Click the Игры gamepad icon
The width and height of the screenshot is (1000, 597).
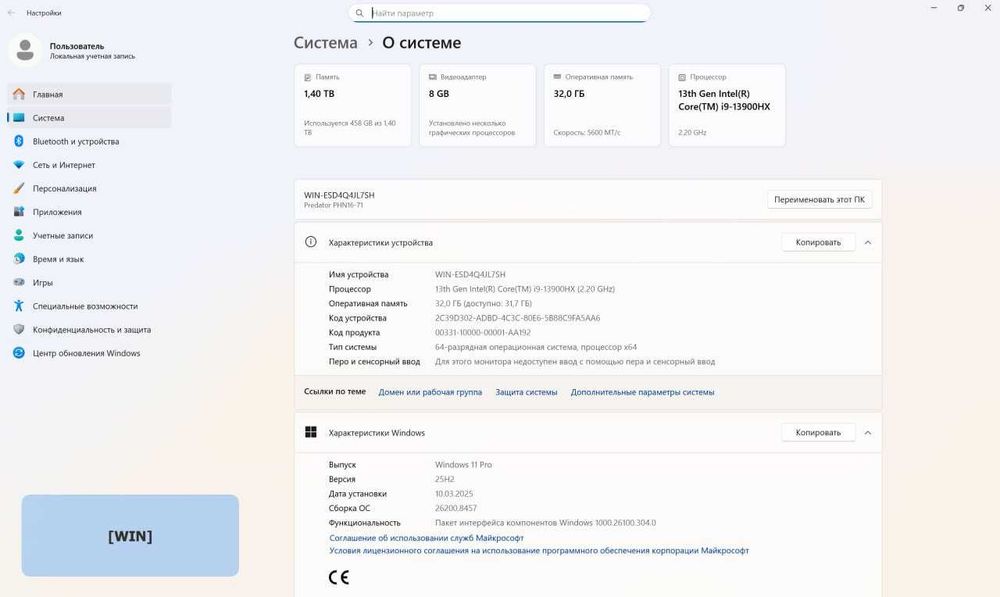tap(18, 283)
